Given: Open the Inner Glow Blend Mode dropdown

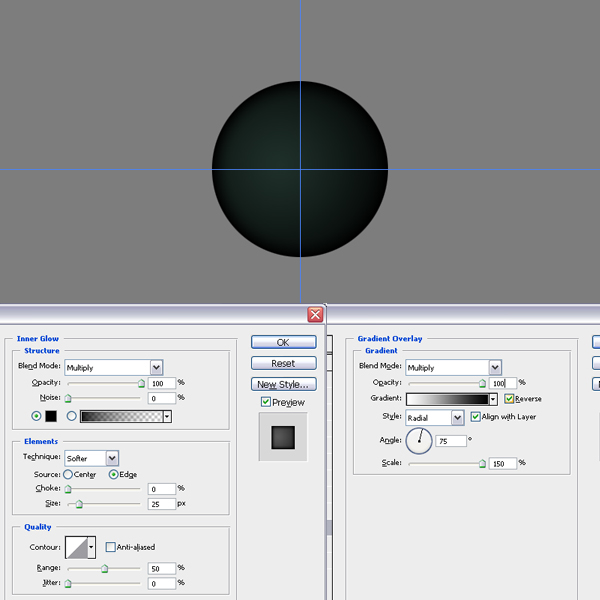Looking at the screenshot, I should pos(114,367).
